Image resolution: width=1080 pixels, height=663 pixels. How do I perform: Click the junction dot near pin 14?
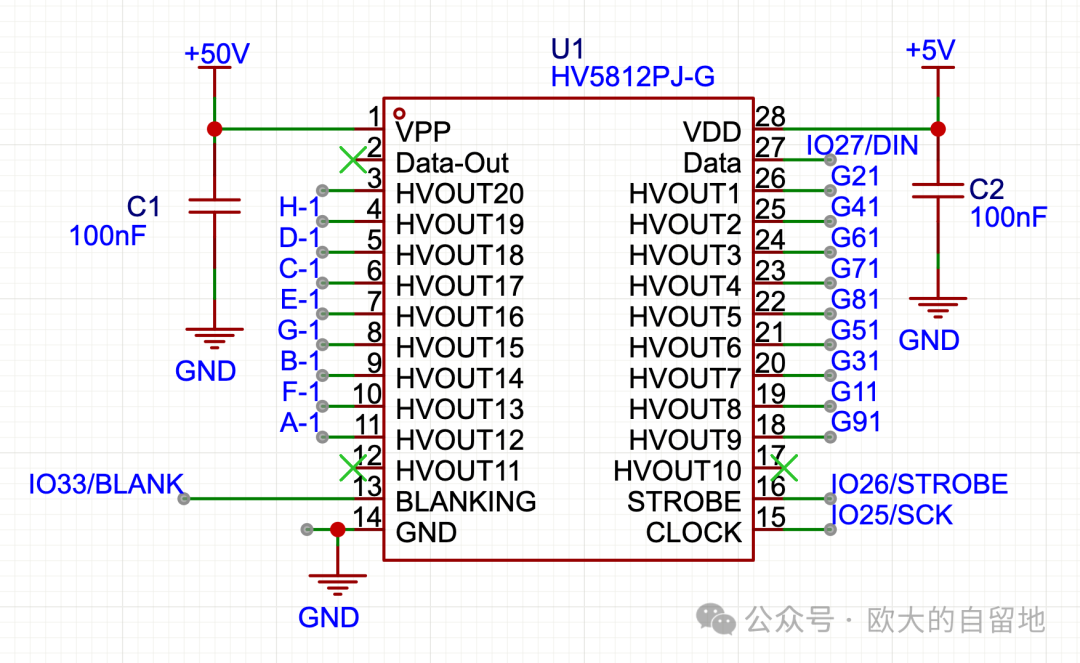[338, 529]
